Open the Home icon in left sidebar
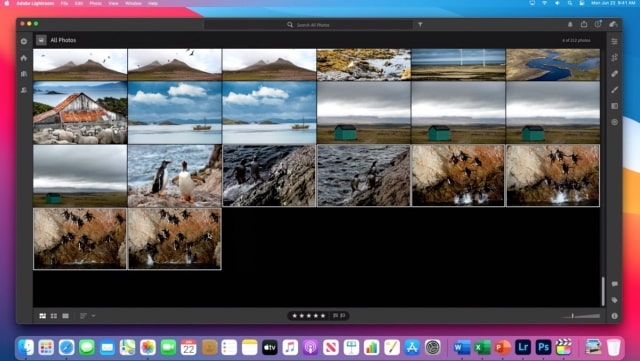 24,58
